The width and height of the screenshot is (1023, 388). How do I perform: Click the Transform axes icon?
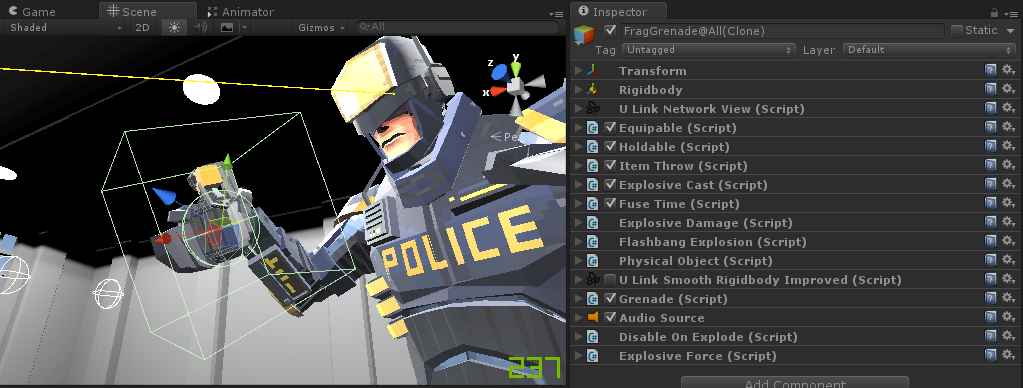(x=592, y=70)
